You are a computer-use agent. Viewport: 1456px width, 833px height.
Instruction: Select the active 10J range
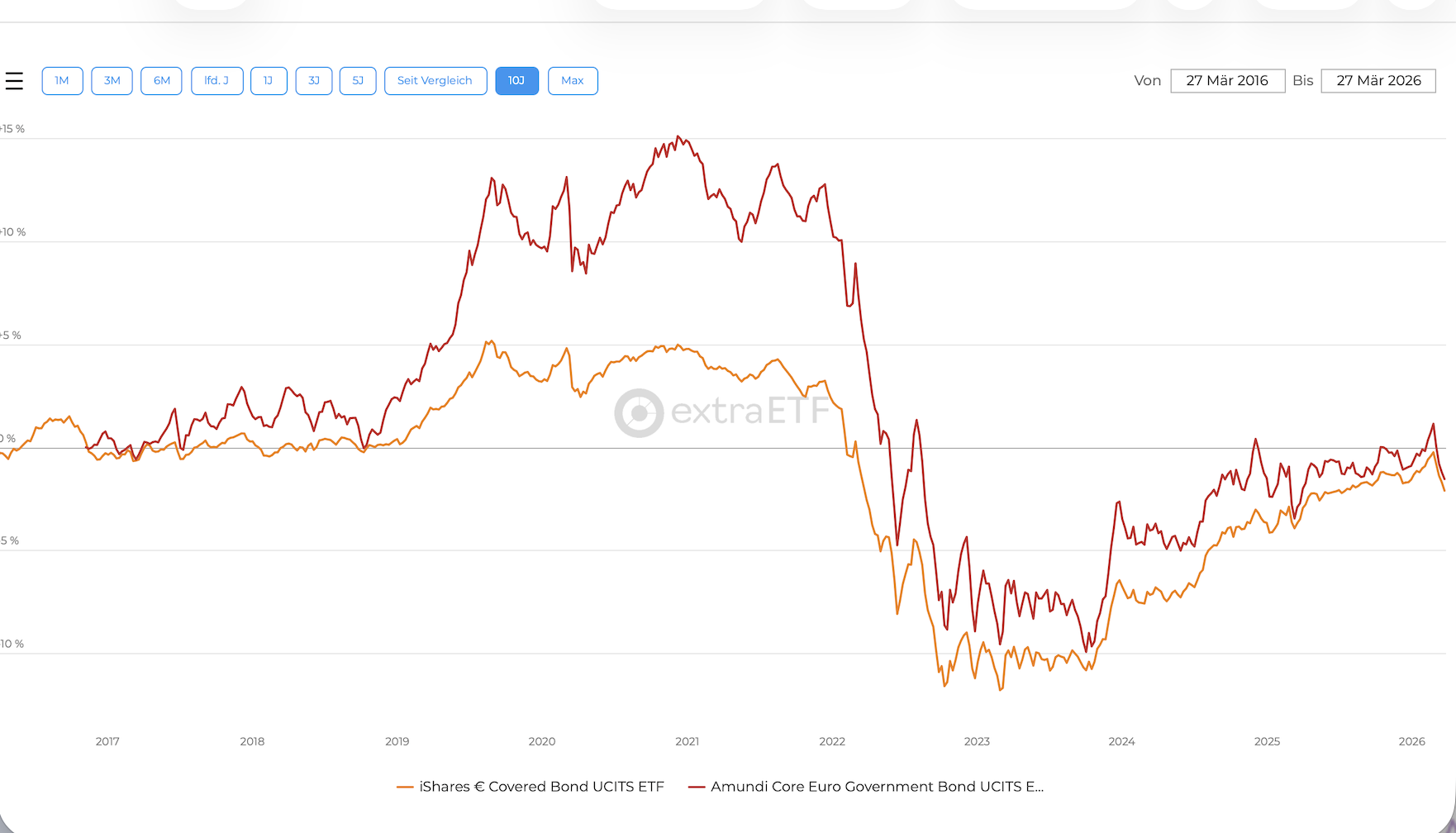pyautogui.click(x=516, y=81)
